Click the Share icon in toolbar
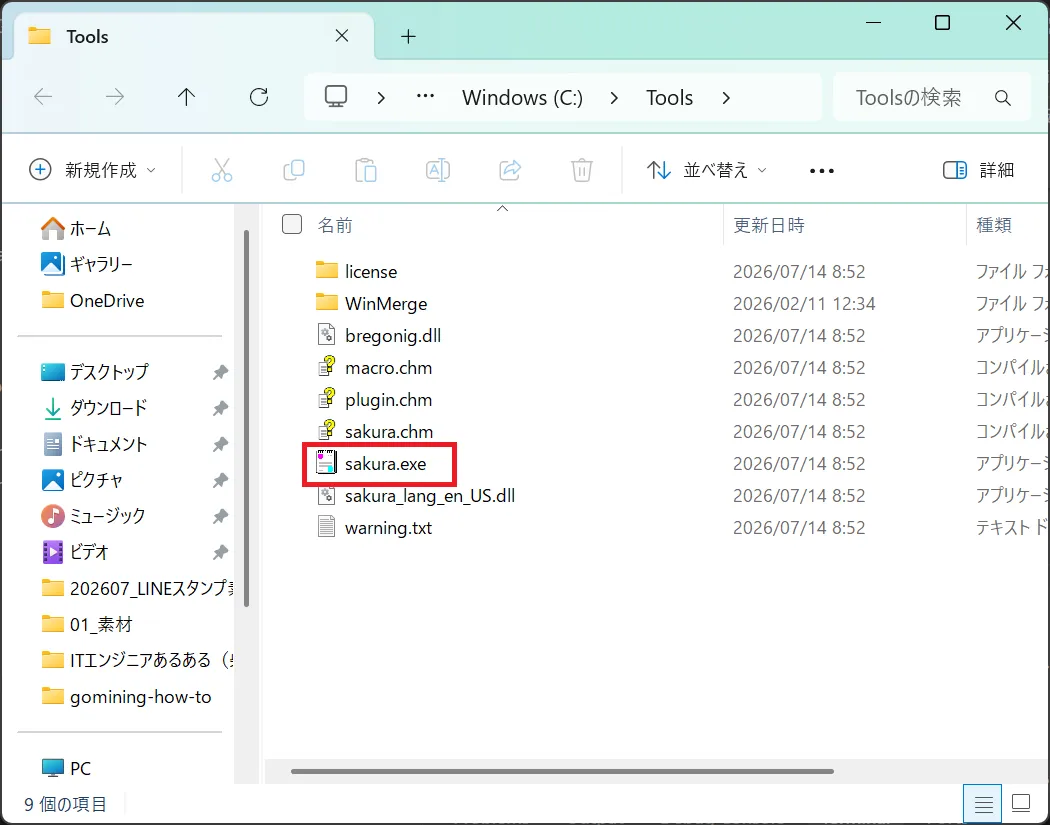 [510, 170]
